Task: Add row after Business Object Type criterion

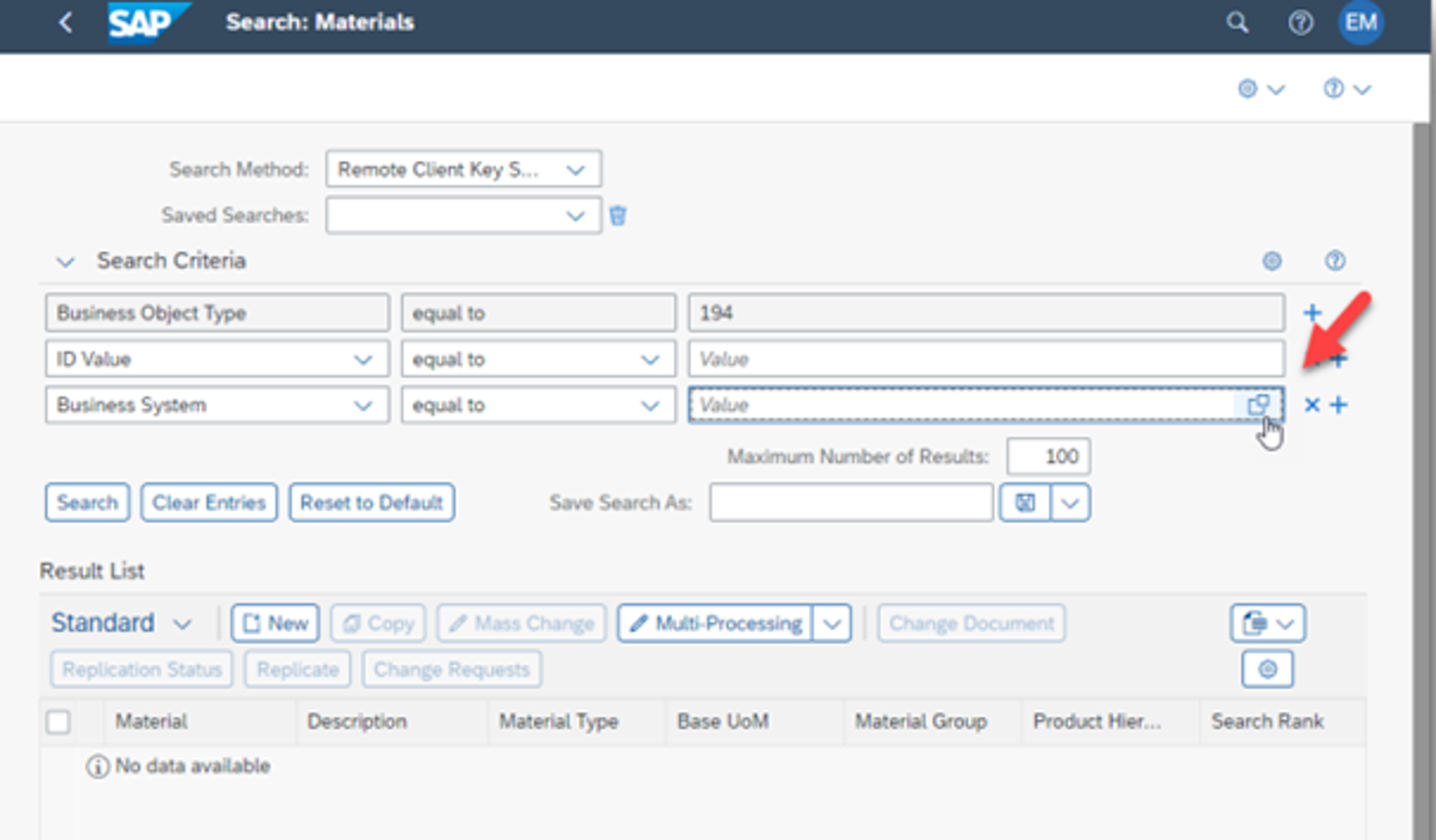Action: pyautogui.click(x=1313, y=313)
